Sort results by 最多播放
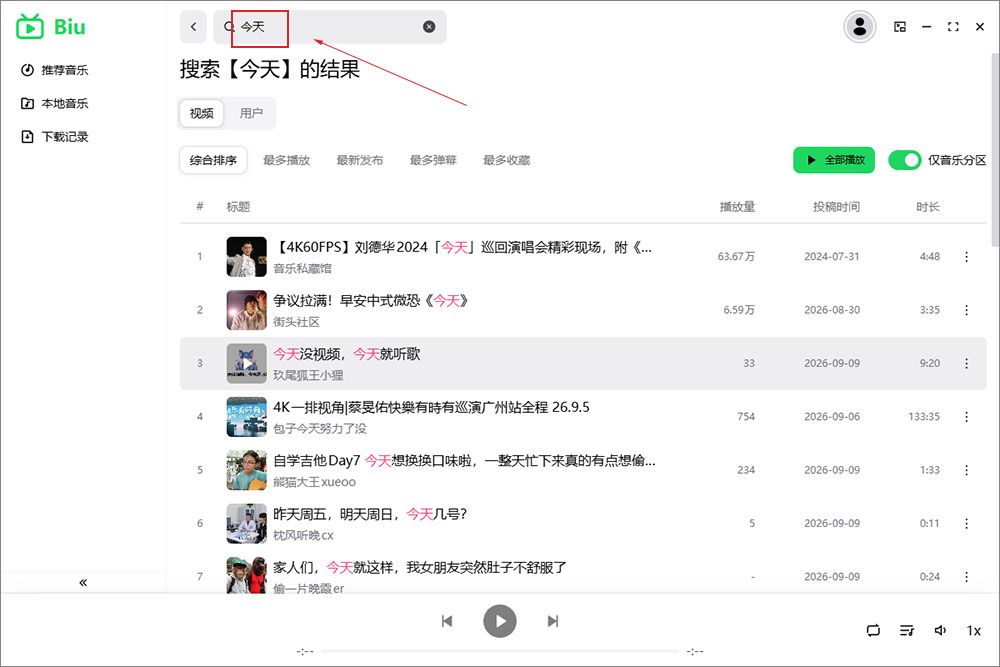Image resolution: width=1000 pixels, height=667 pixels. [x=286, y=160]
